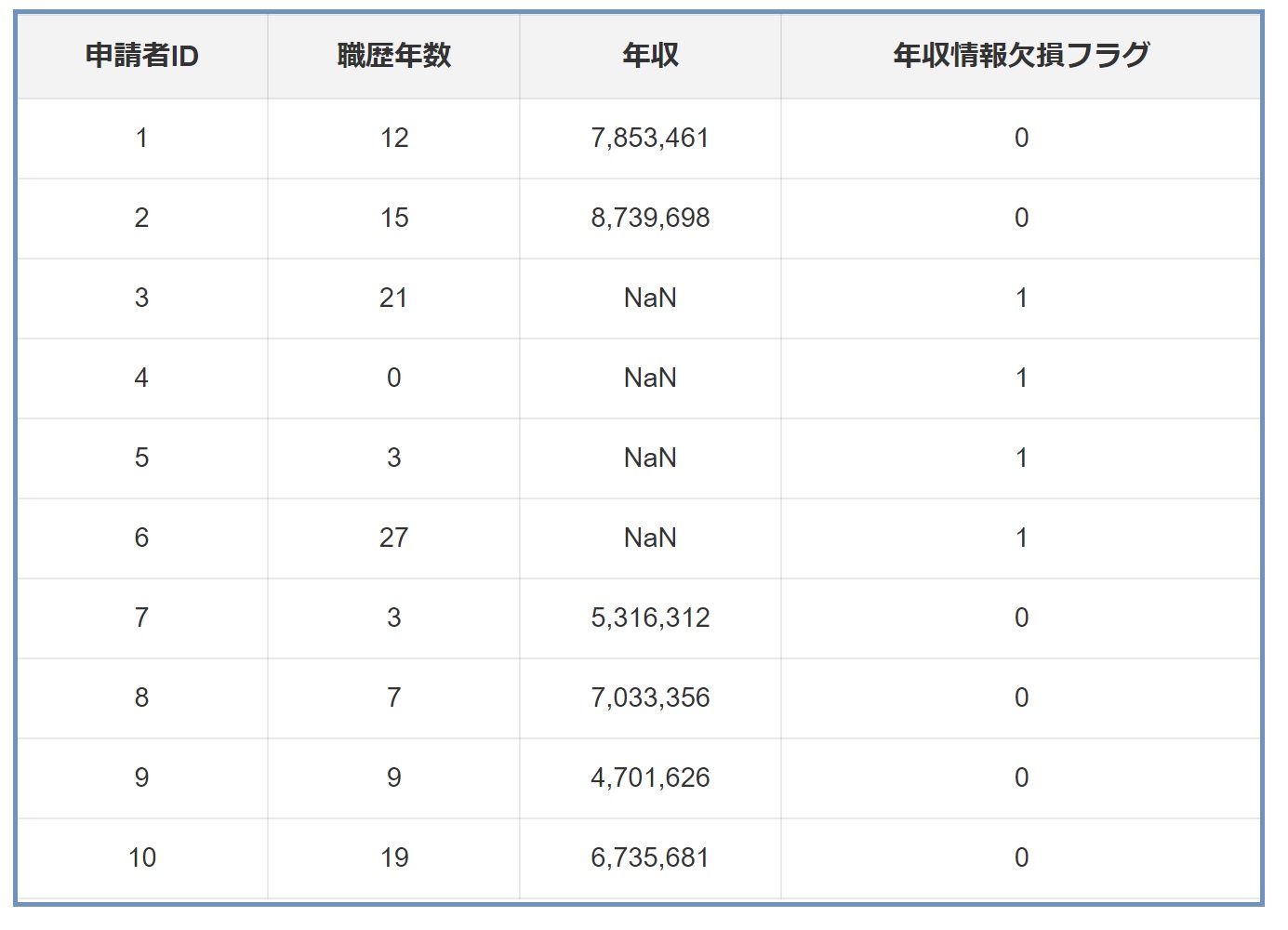The image size is (1288, 930).
Task: Click income value 7,853,461
Action: pos(650,139)
